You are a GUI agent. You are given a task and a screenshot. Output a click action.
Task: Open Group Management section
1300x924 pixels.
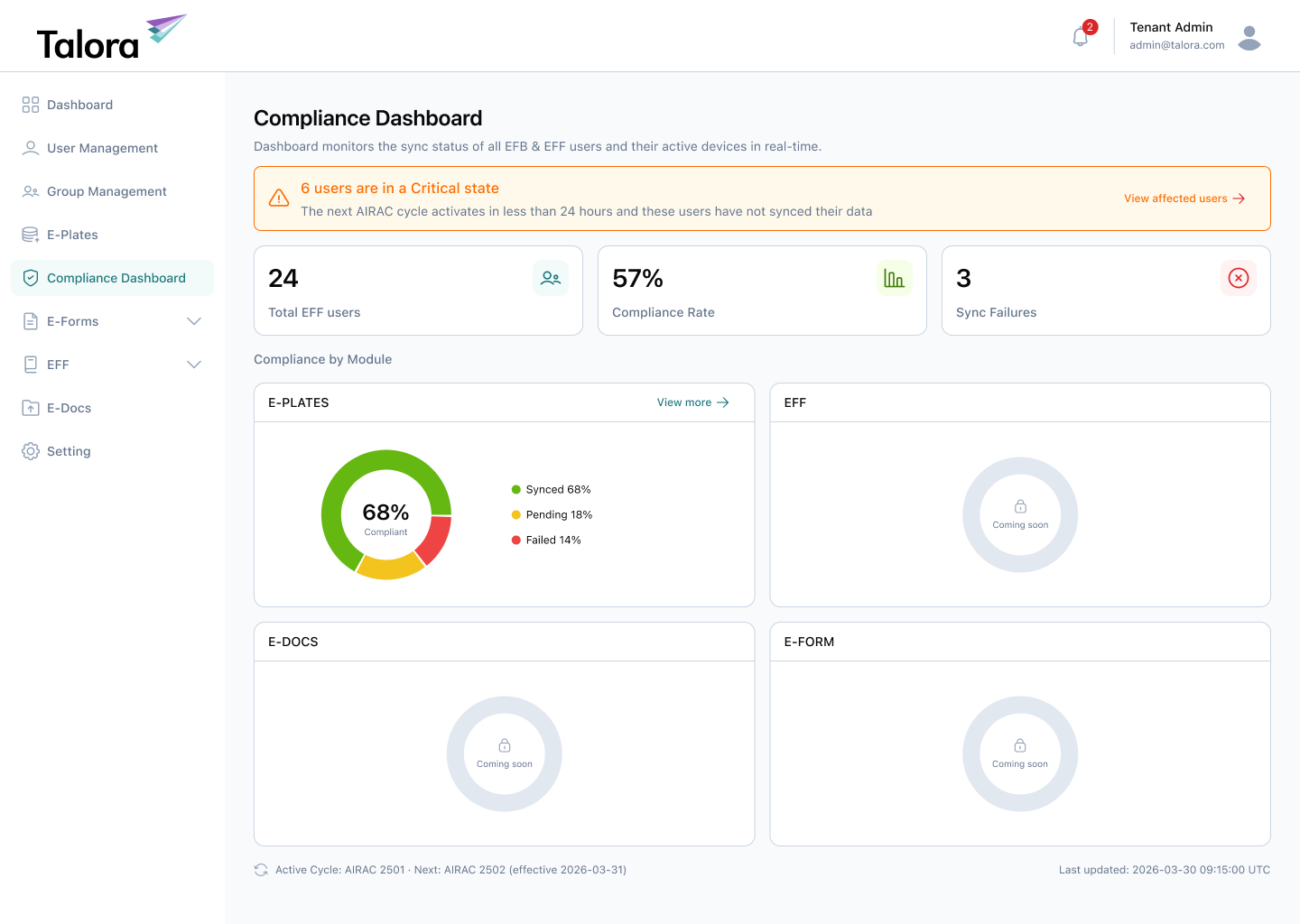tap(112, 191)
